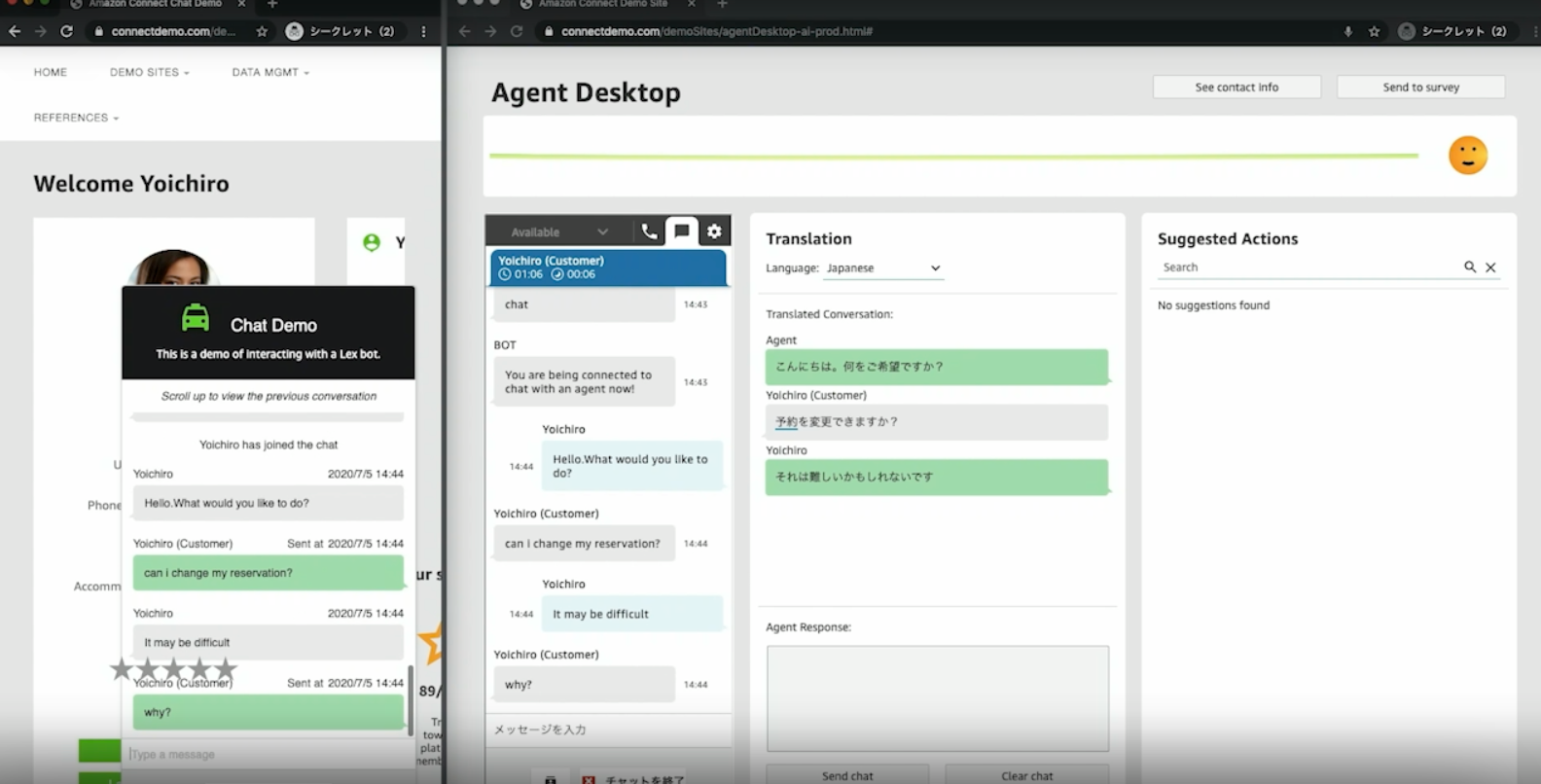1541x784 pixels.
Task: Bookmark the page in the left browser
Action: click(x=262, y=31)
